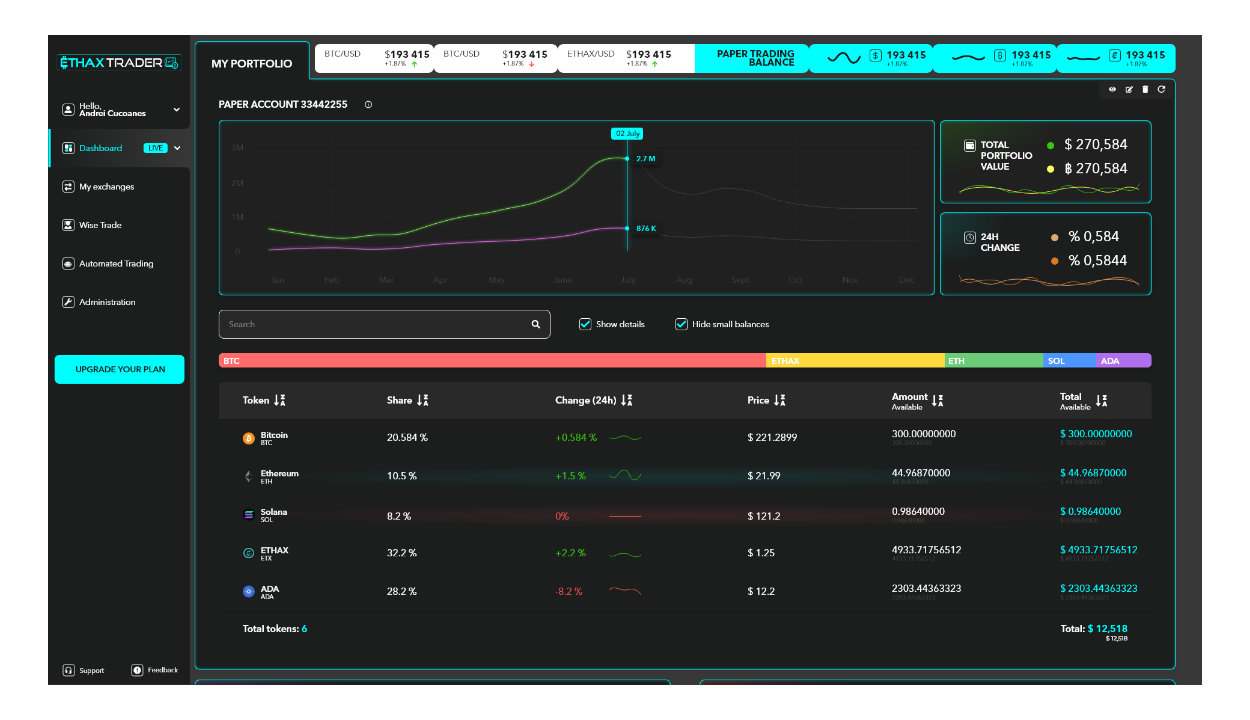This screenshot has height=720, width=1250.
Task: Toggle the eye visibility icon near account tools
Action: tap(1112, 89)
